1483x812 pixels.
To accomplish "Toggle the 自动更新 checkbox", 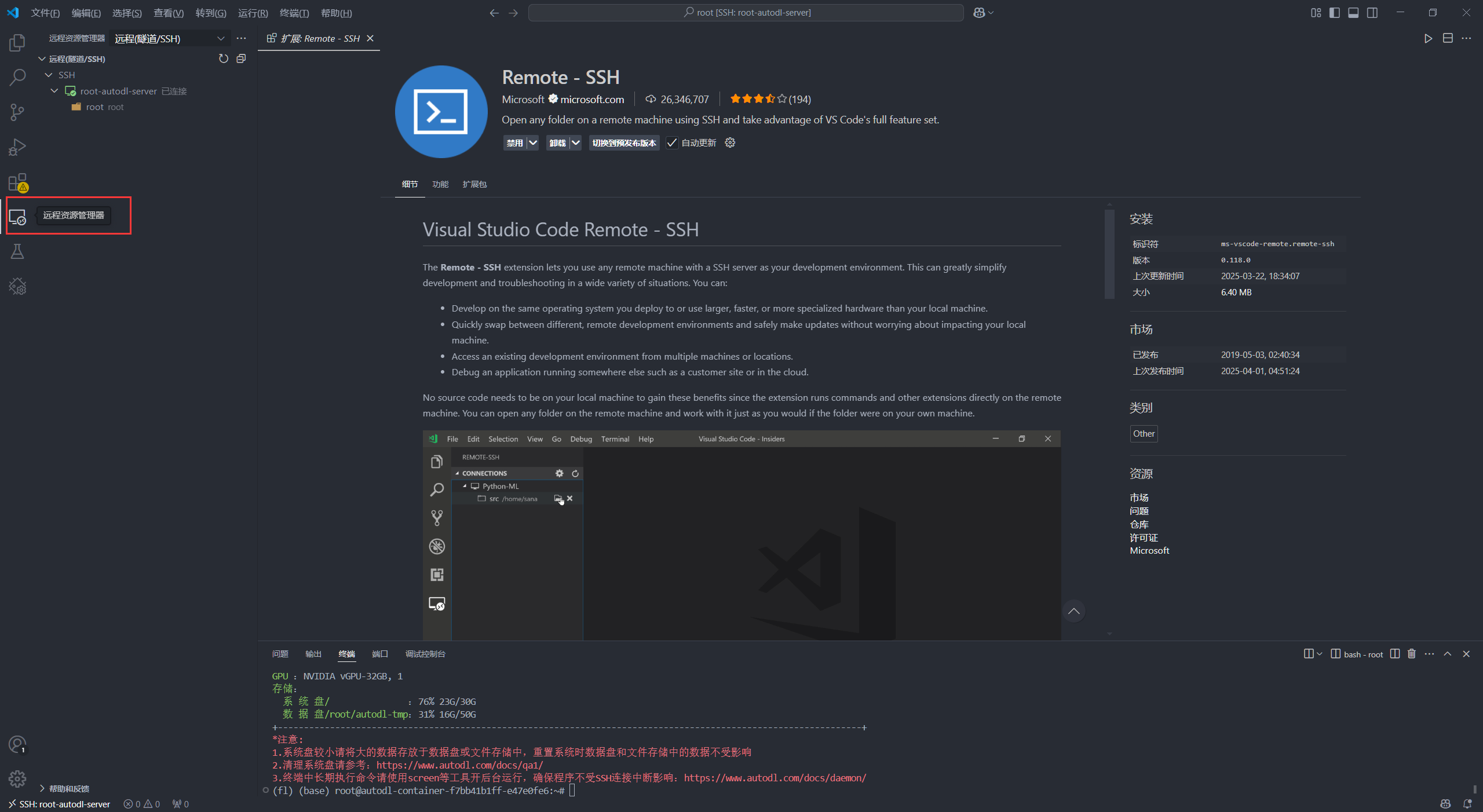I will coord(671,143).
